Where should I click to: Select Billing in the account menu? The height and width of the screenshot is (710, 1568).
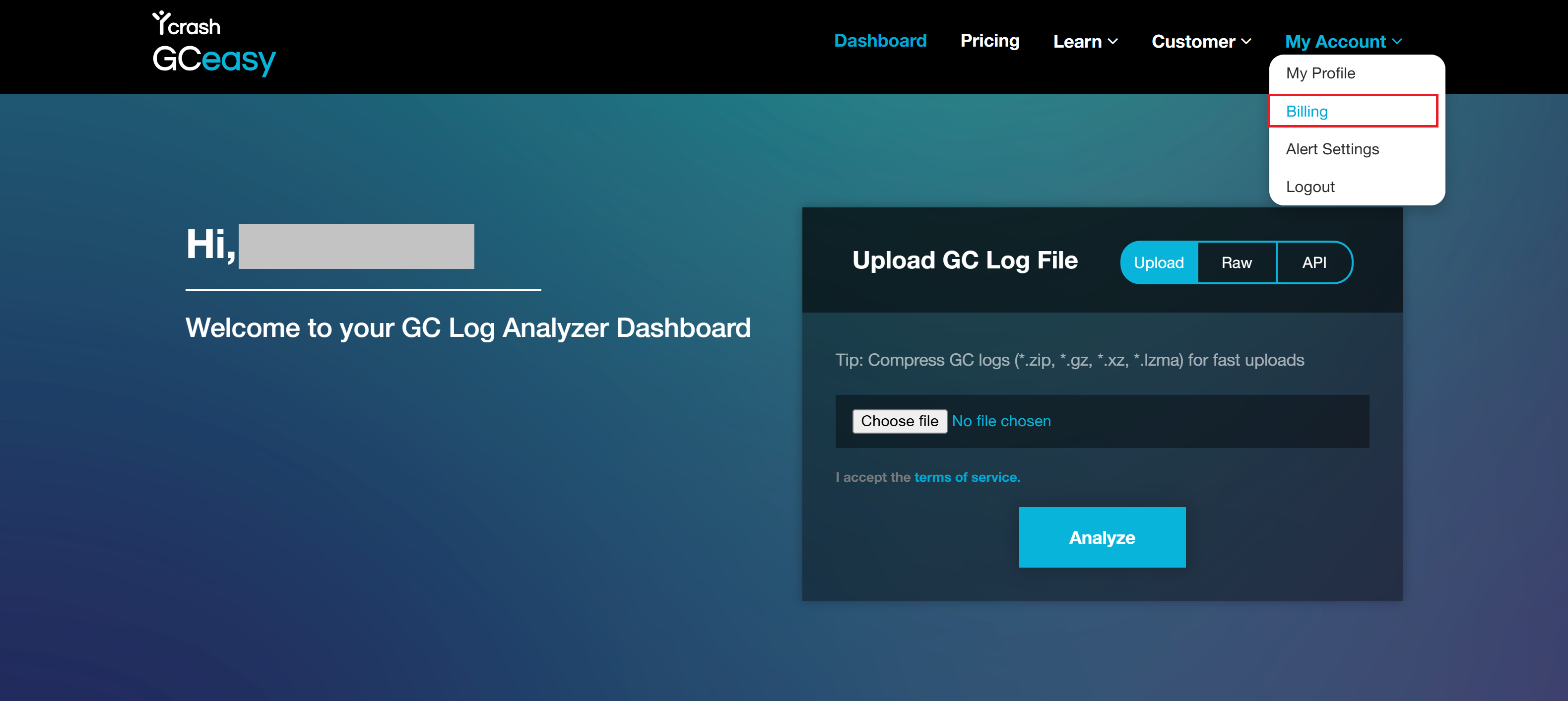click(1353, 111)
